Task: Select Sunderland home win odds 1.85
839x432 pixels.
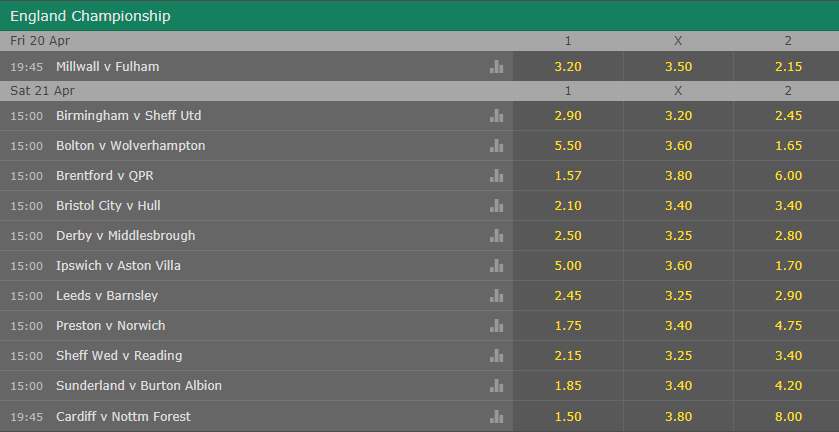Action: pyautogui.click(x=568, y=385)
